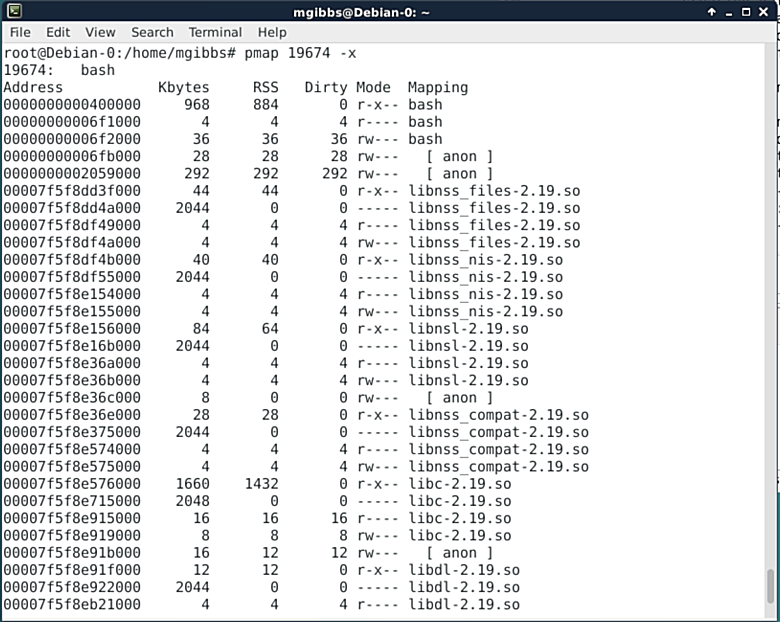Click the Mapping column header
Image resolution: width=780 pixels, height=622 pixels.
pos(437,87)
